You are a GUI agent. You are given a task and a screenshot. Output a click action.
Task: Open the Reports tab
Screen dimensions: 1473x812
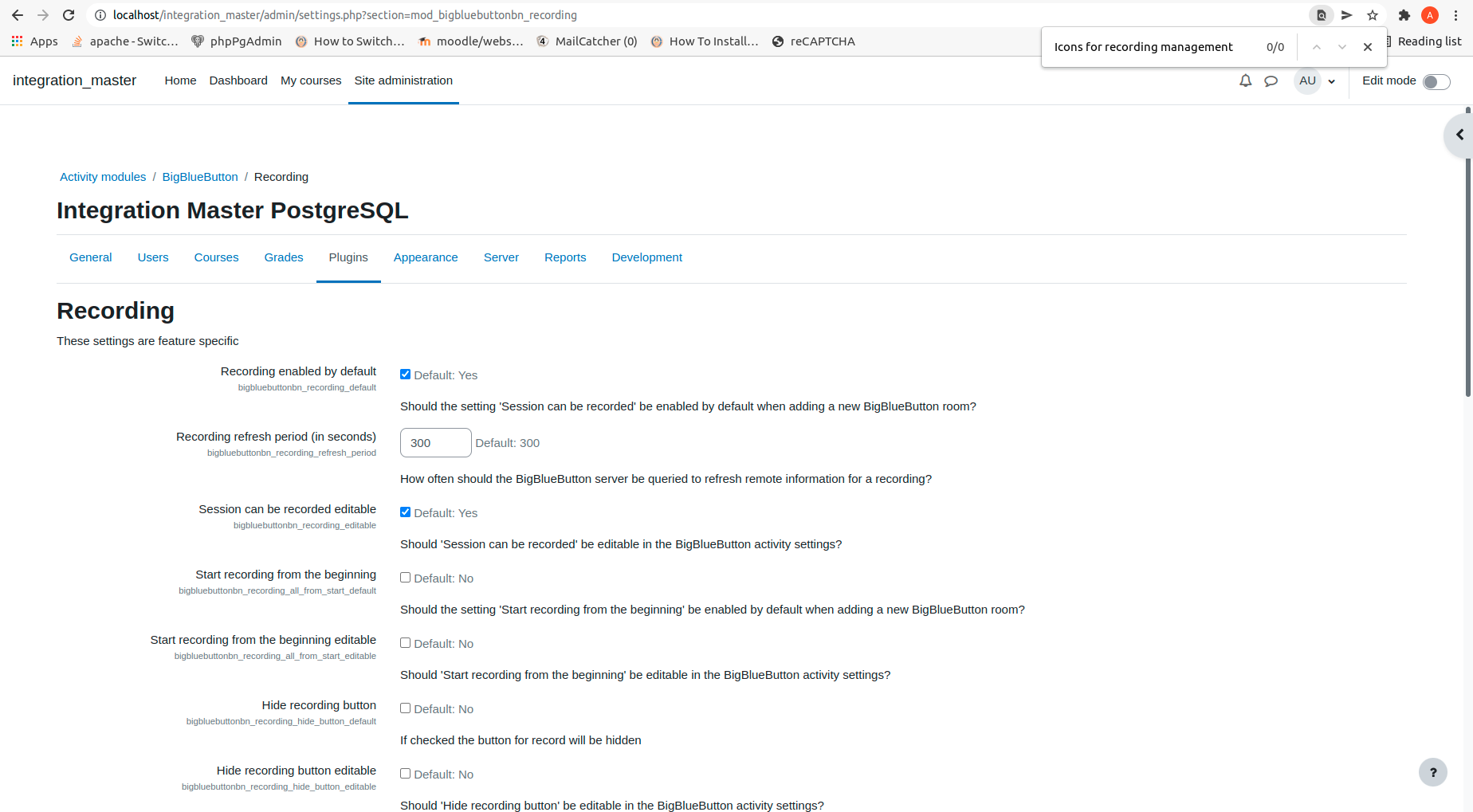click(x=565, y=257)
